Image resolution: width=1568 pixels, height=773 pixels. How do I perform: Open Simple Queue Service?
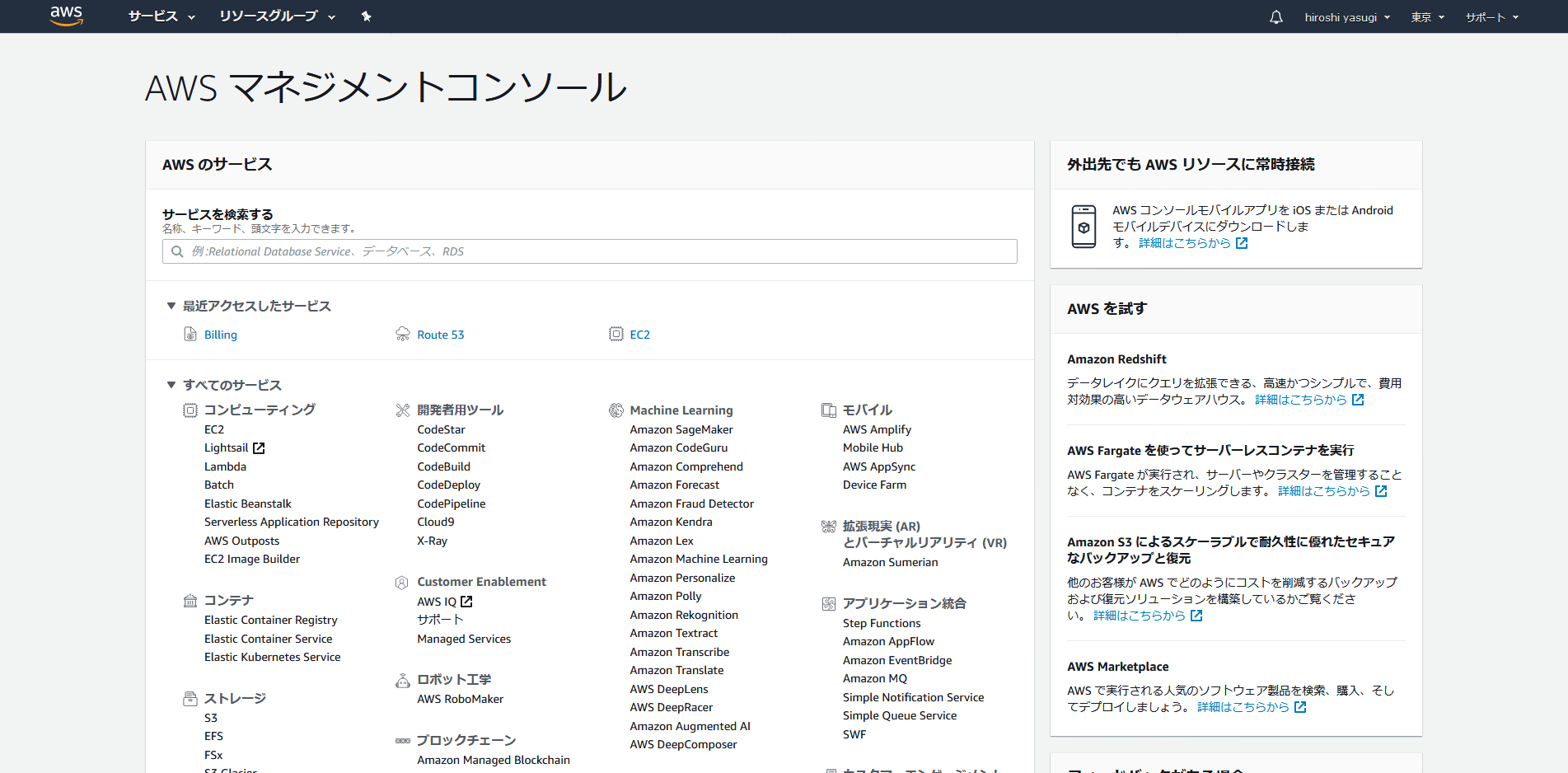pyautogui.click(x=900, y=715)
